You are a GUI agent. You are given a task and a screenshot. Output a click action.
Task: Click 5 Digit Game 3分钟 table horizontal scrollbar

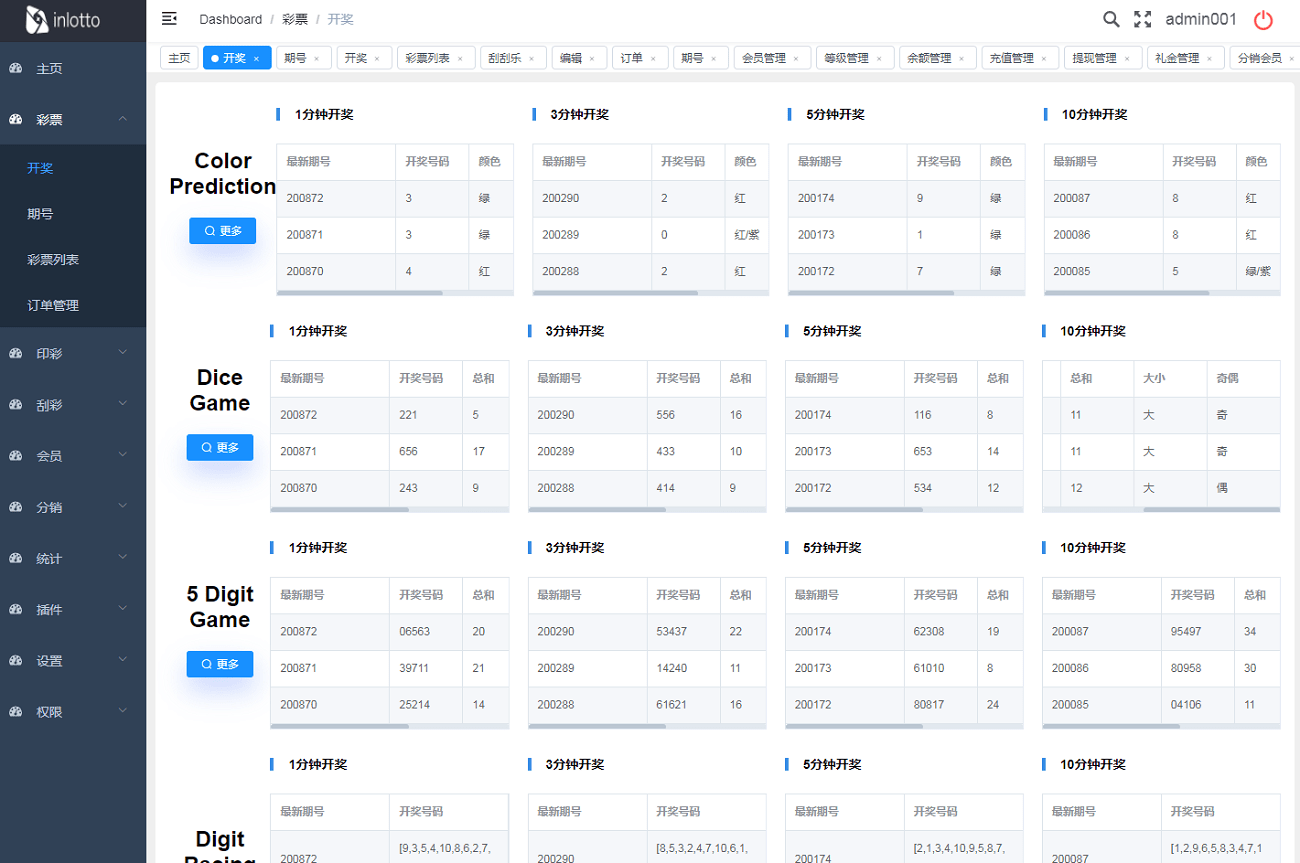[x=597, y=726]
